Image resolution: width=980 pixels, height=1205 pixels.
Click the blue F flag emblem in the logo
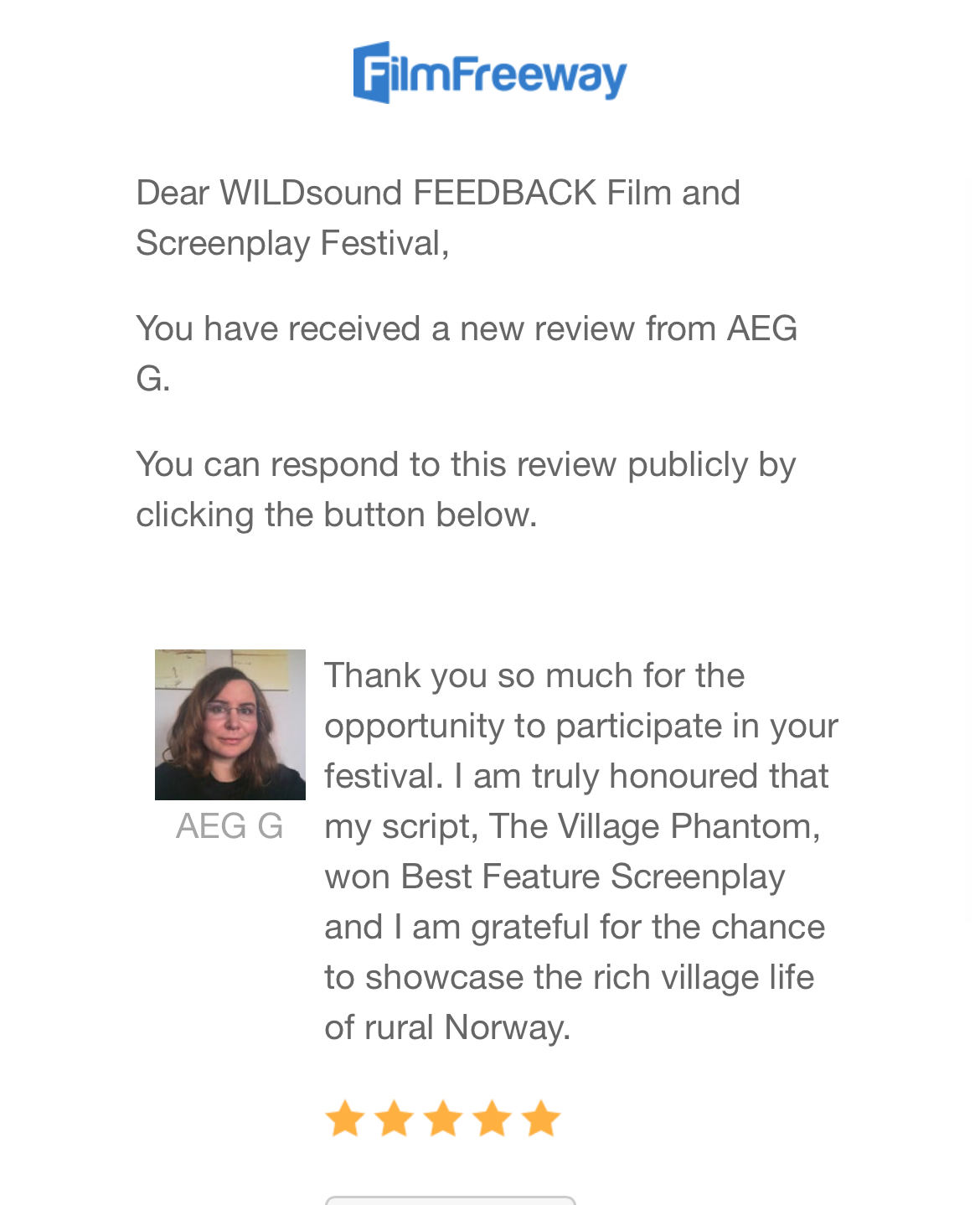(x=372, y=72)
